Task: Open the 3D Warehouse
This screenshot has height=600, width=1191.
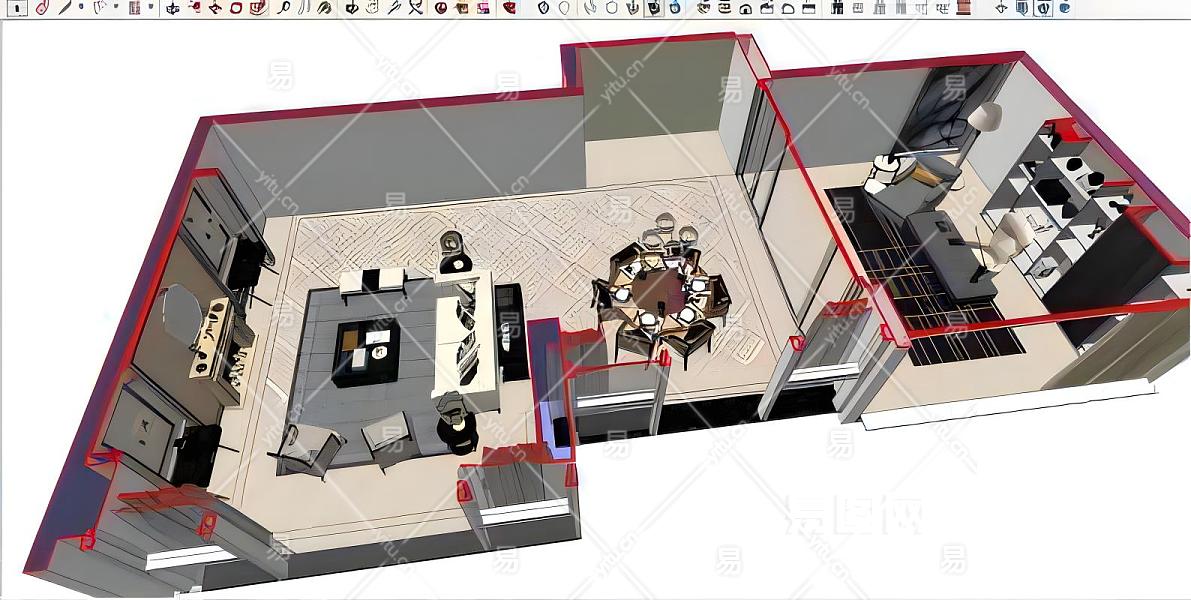Action: 441,8
